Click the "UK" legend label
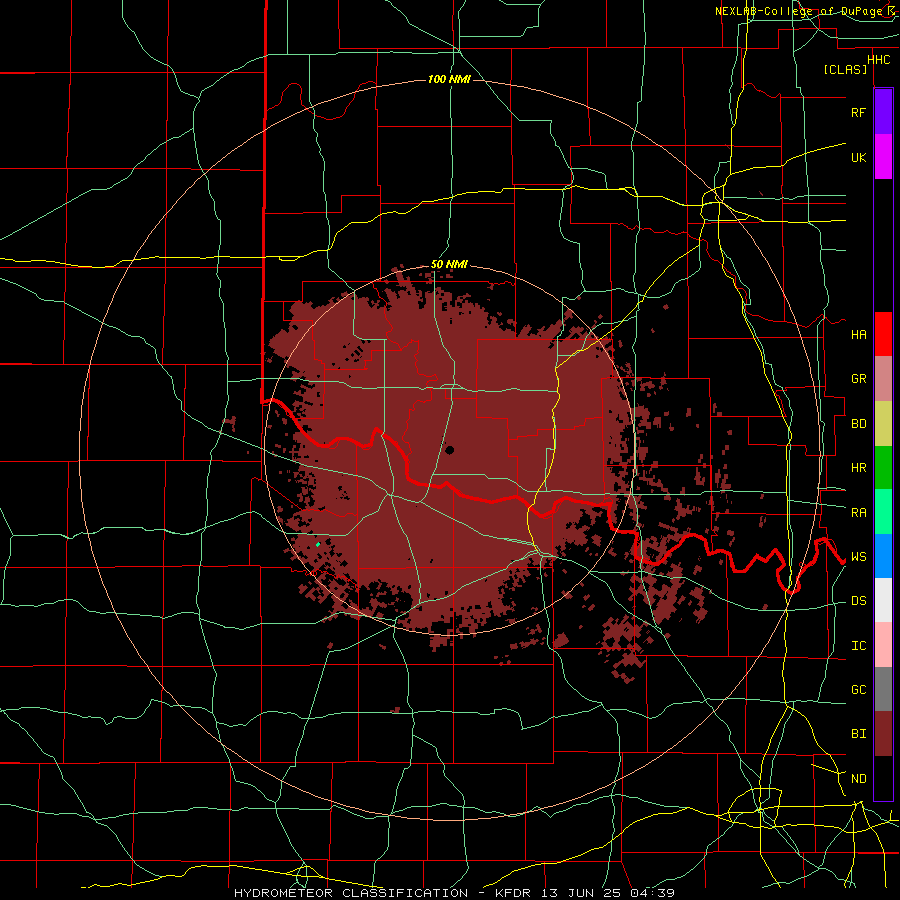 coord(858,157)
